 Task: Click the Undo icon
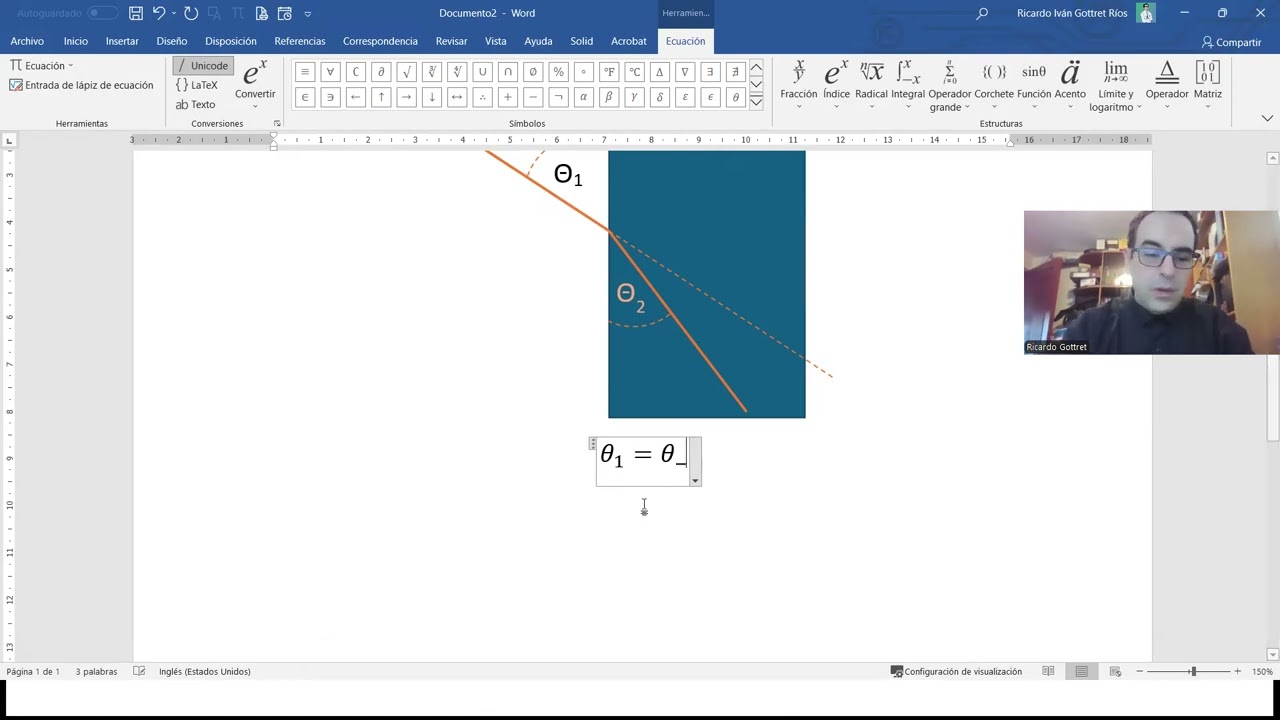pyautogui.click(x=159, y=13)
